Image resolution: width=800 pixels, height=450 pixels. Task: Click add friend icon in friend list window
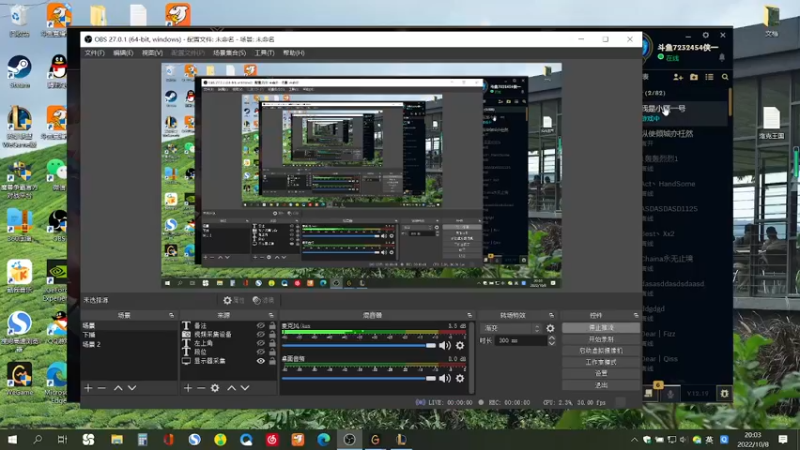(678, 77)
